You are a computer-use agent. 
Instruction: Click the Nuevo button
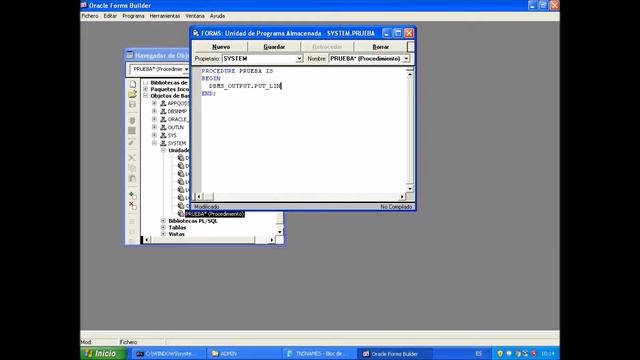(221, 47)
